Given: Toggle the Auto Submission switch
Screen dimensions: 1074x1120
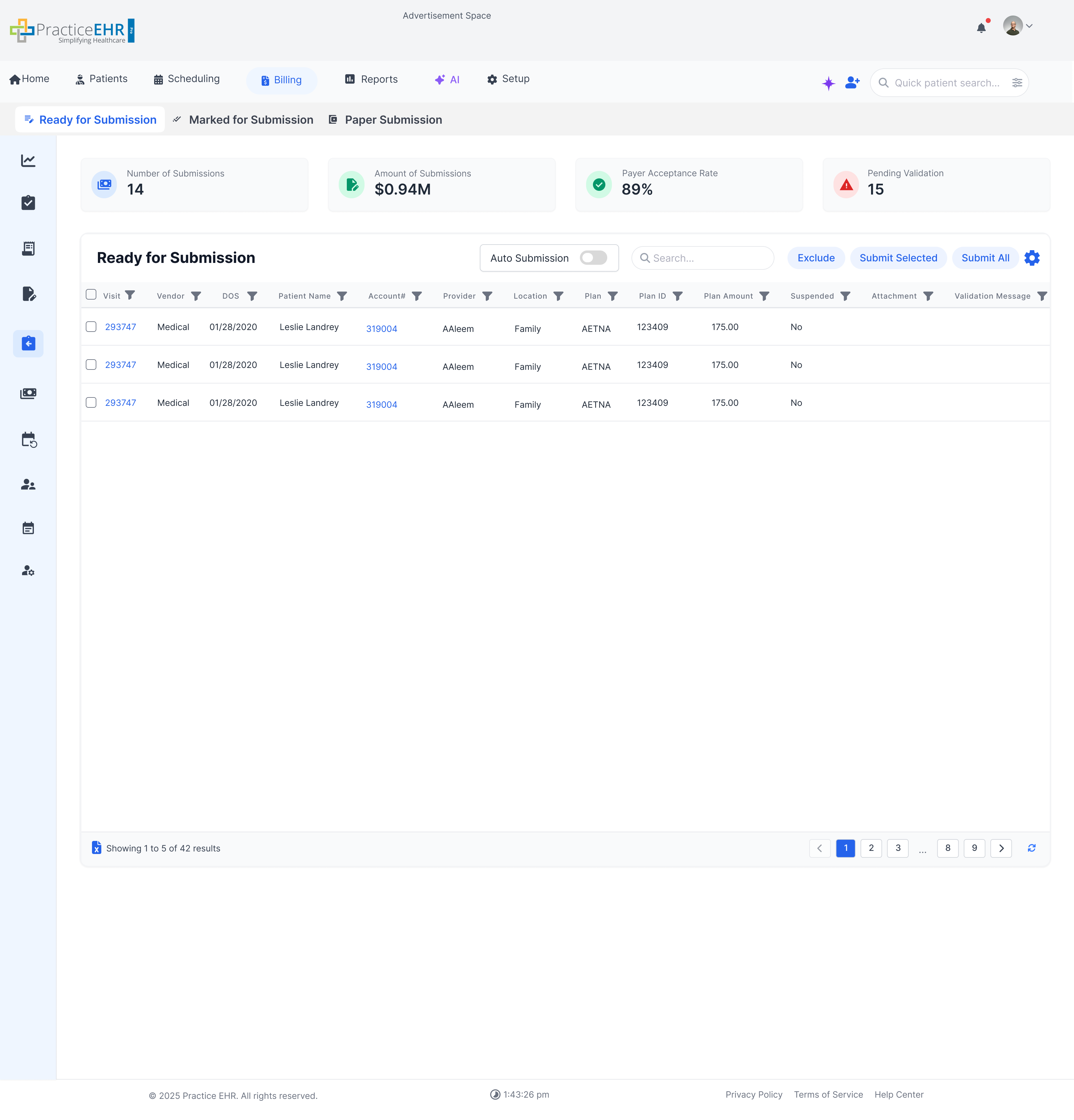Looking at the screenshot, I should 593,258.
